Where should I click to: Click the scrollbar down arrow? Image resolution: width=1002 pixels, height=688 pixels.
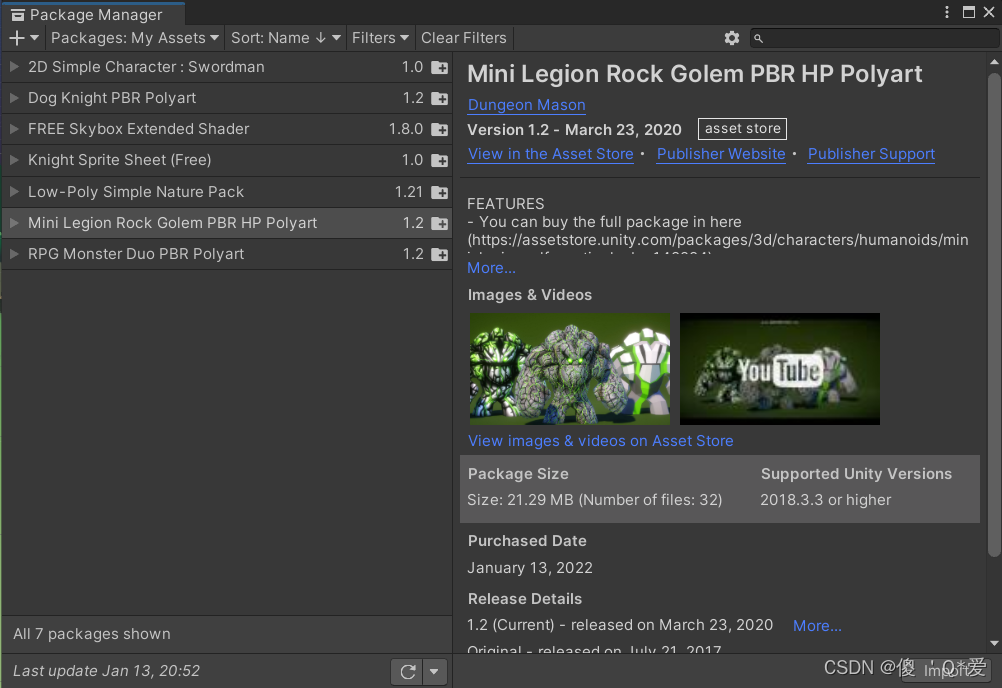(994, 643)
